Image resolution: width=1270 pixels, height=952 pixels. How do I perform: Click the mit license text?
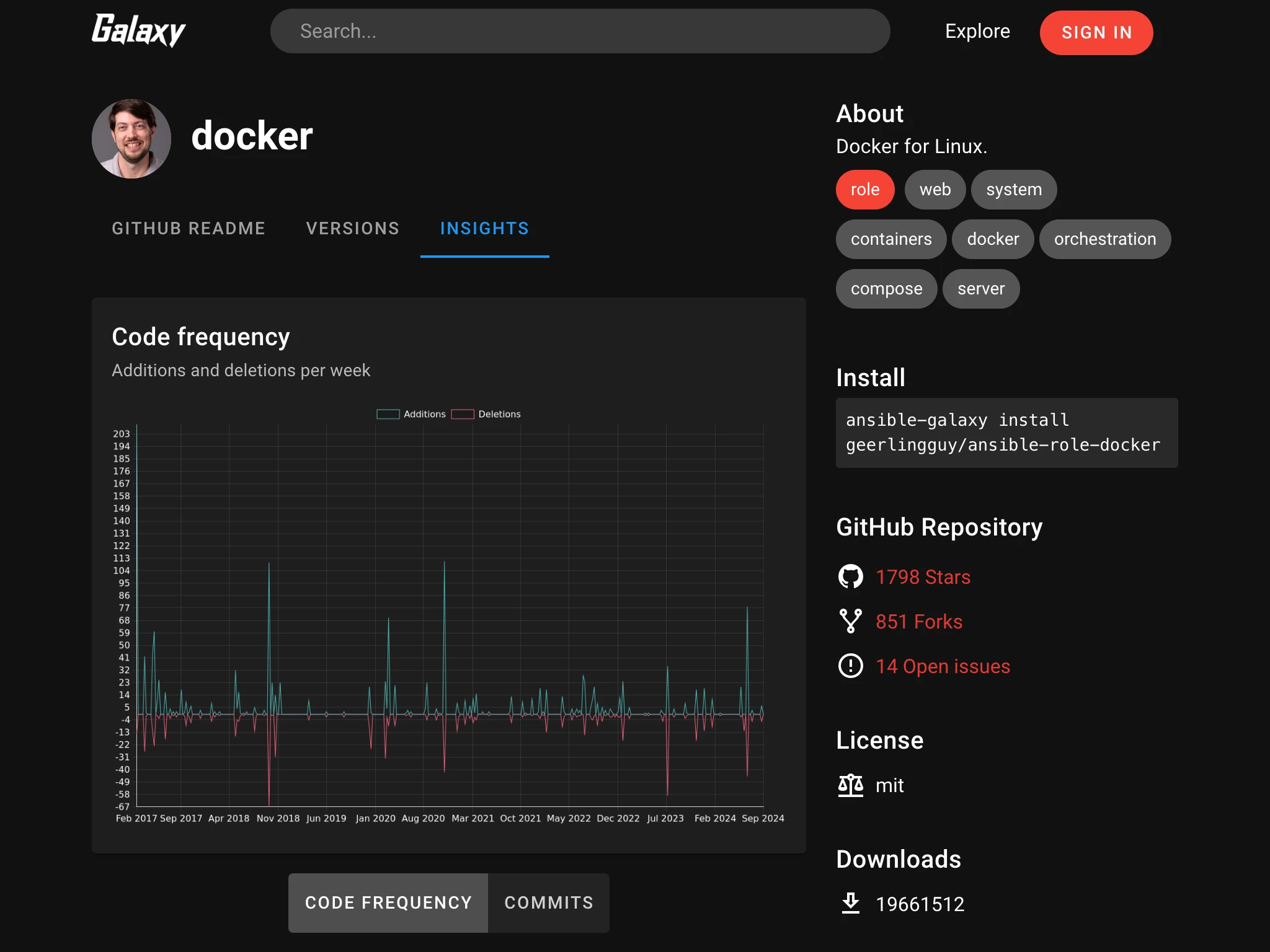point(889,786)
